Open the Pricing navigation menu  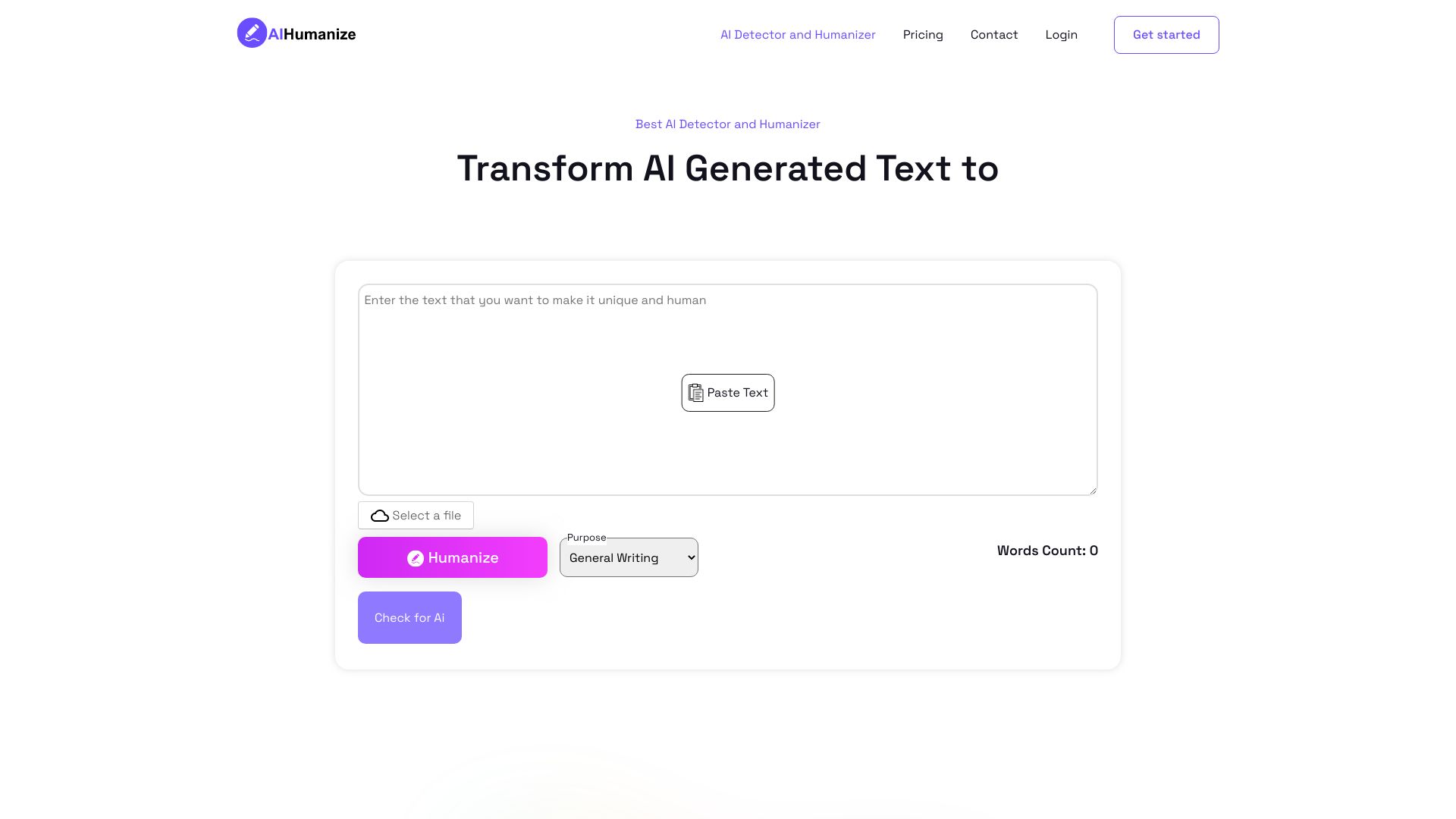click(923, 34)
